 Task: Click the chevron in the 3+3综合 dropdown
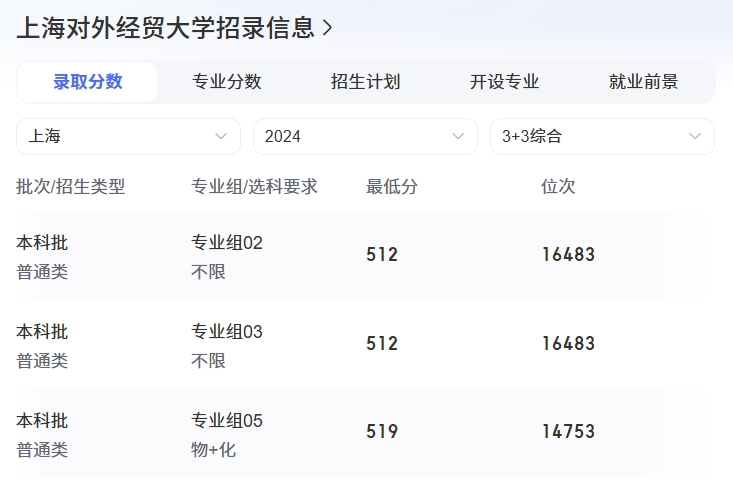[x=695, y=136]
